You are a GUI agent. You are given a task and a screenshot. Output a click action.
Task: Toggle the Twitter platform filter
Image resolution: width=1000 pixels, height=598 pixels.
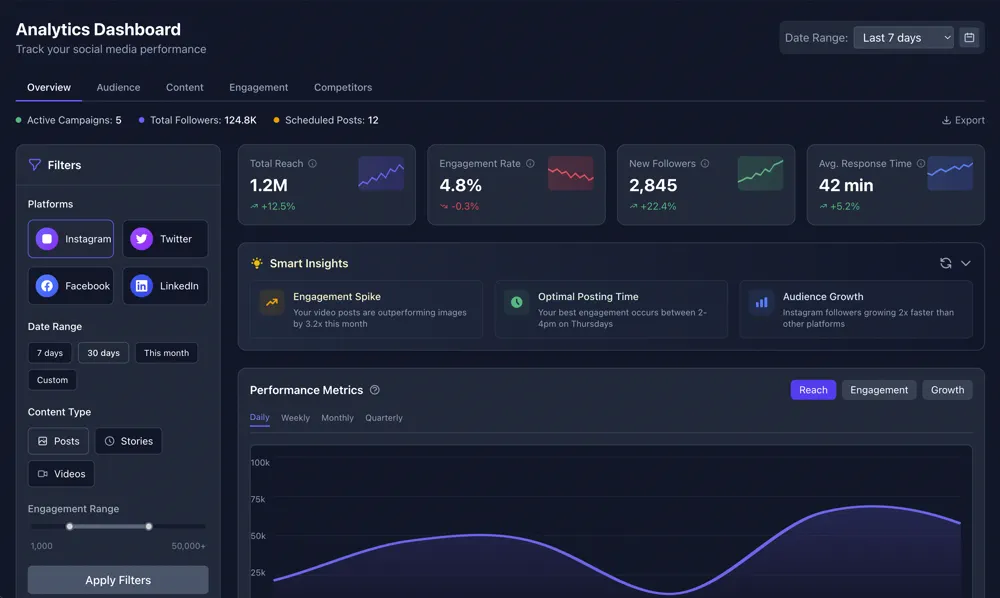click(x=165, y=239)
